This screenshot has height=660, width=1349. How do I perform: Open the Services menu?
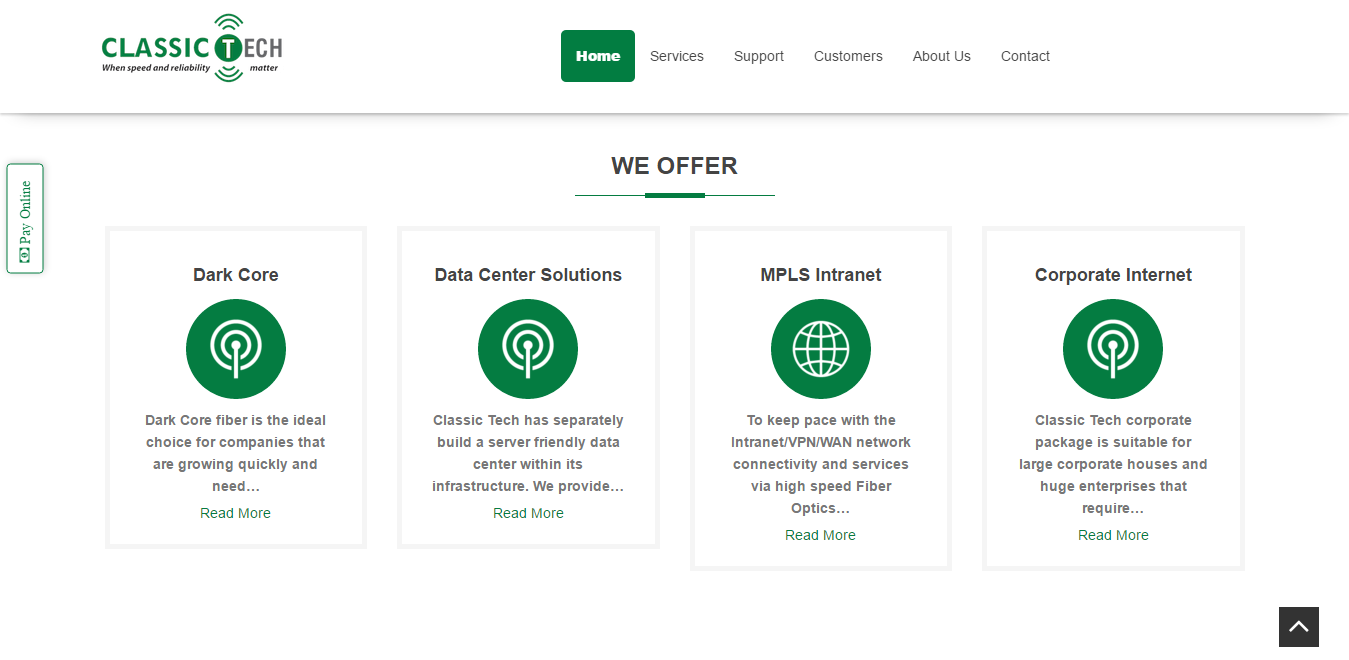click(677, 56)
